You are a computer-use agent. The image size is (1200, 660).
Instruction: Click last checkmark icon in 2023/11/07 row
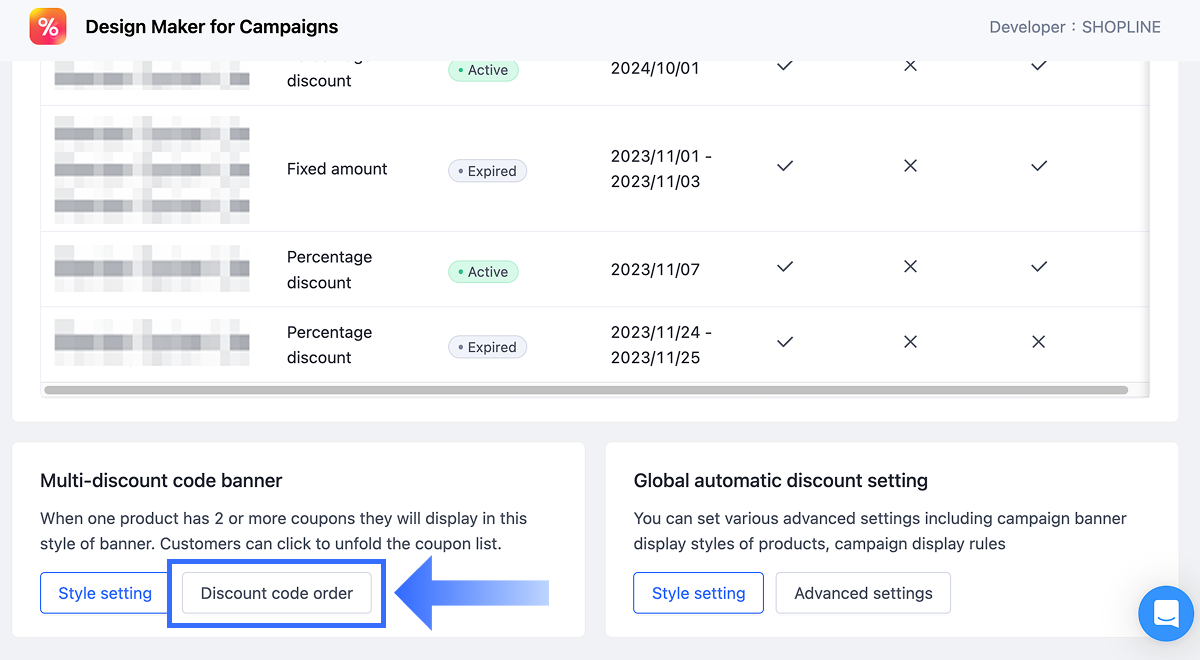1039,267
